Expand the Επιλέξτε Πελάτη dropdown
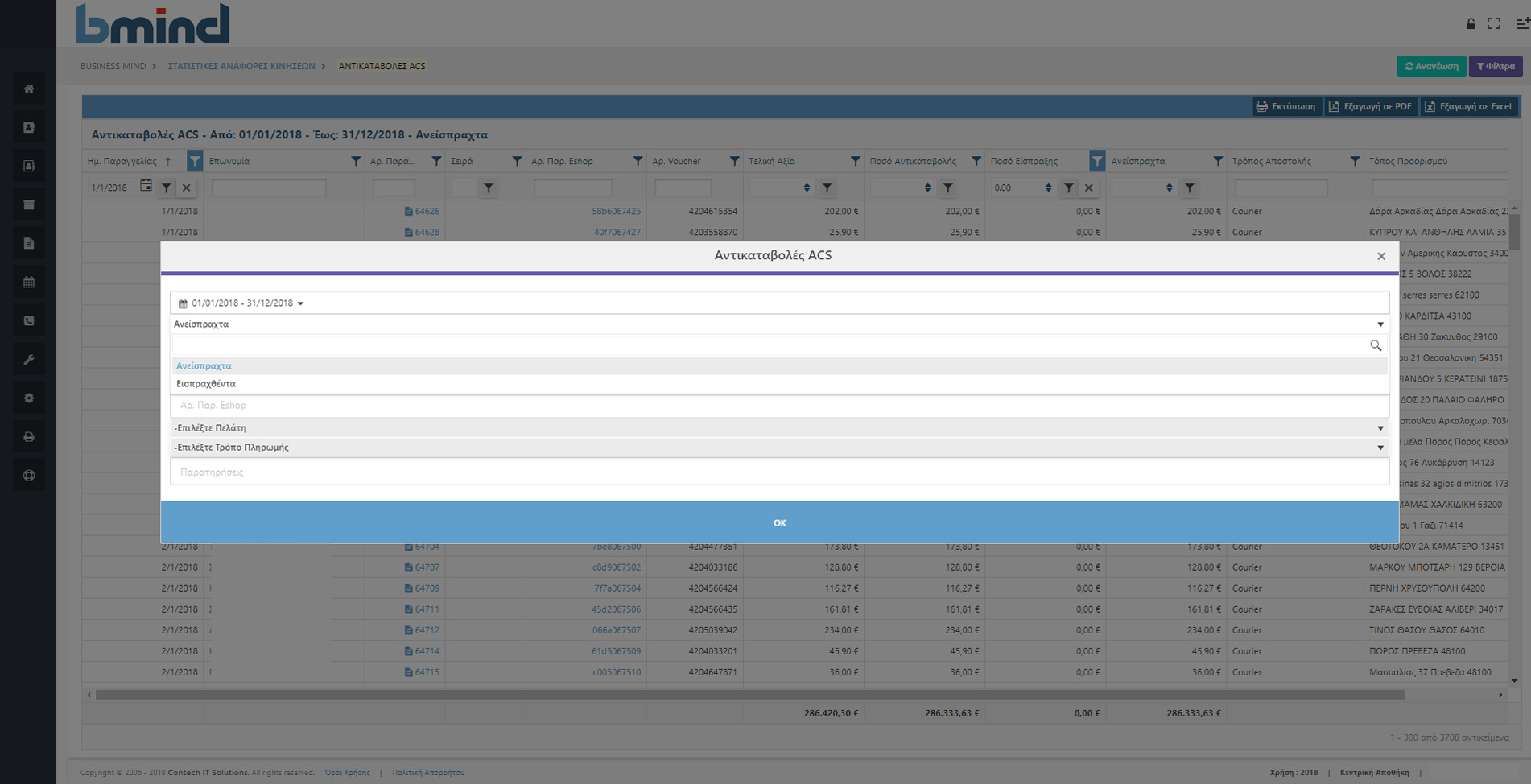The width and height of the screenshot is (1531, 784). 779,428
